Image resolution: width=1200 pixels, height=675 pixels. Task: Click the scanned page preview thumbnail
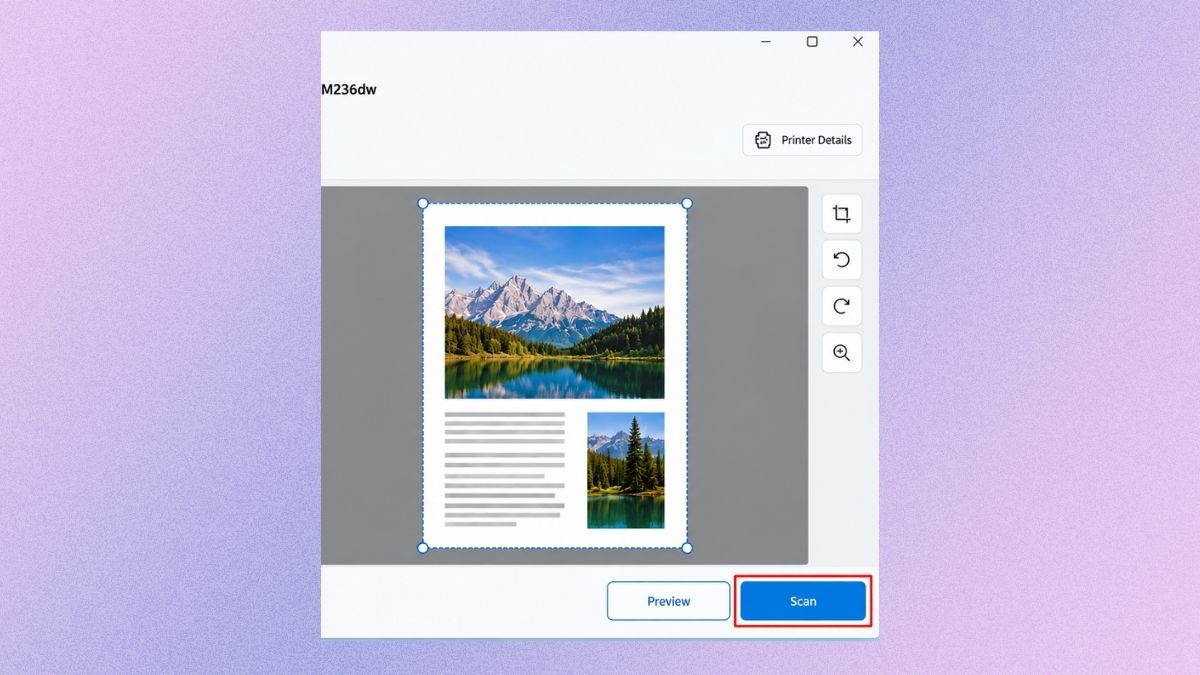(555, 375)
